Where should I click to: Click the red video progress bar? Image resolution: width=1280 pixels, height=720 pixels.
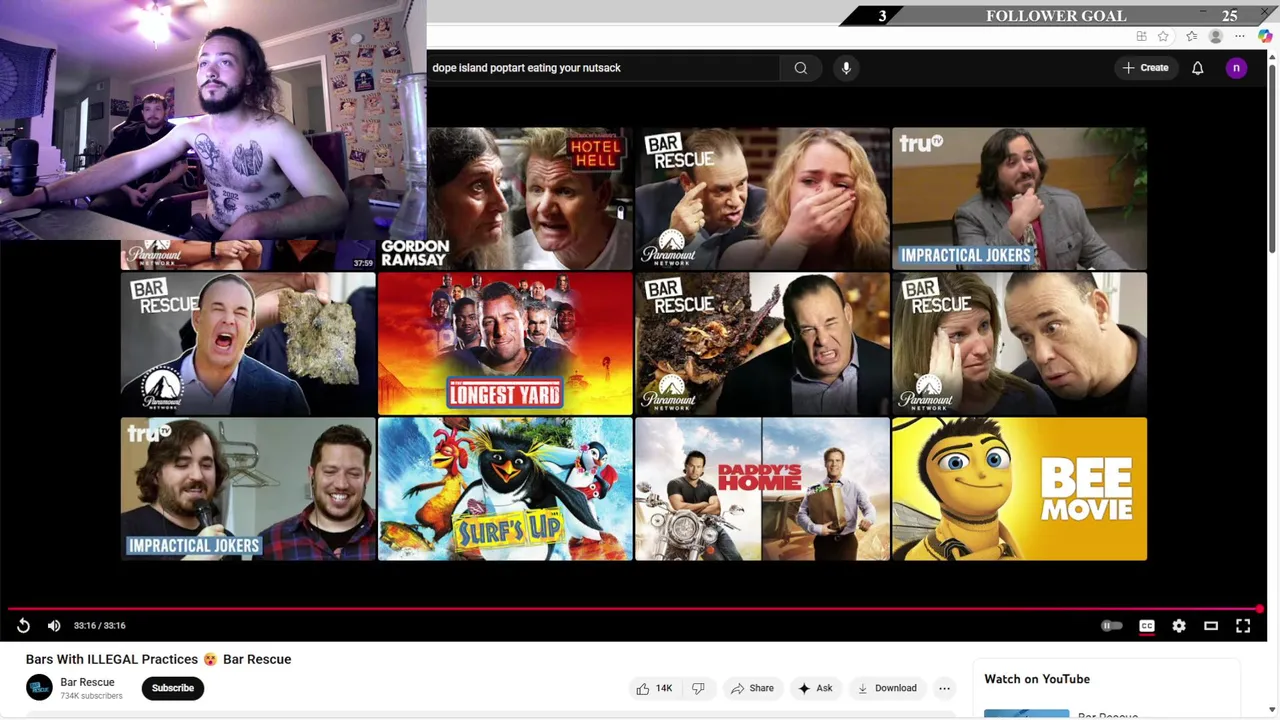[634, 608]
